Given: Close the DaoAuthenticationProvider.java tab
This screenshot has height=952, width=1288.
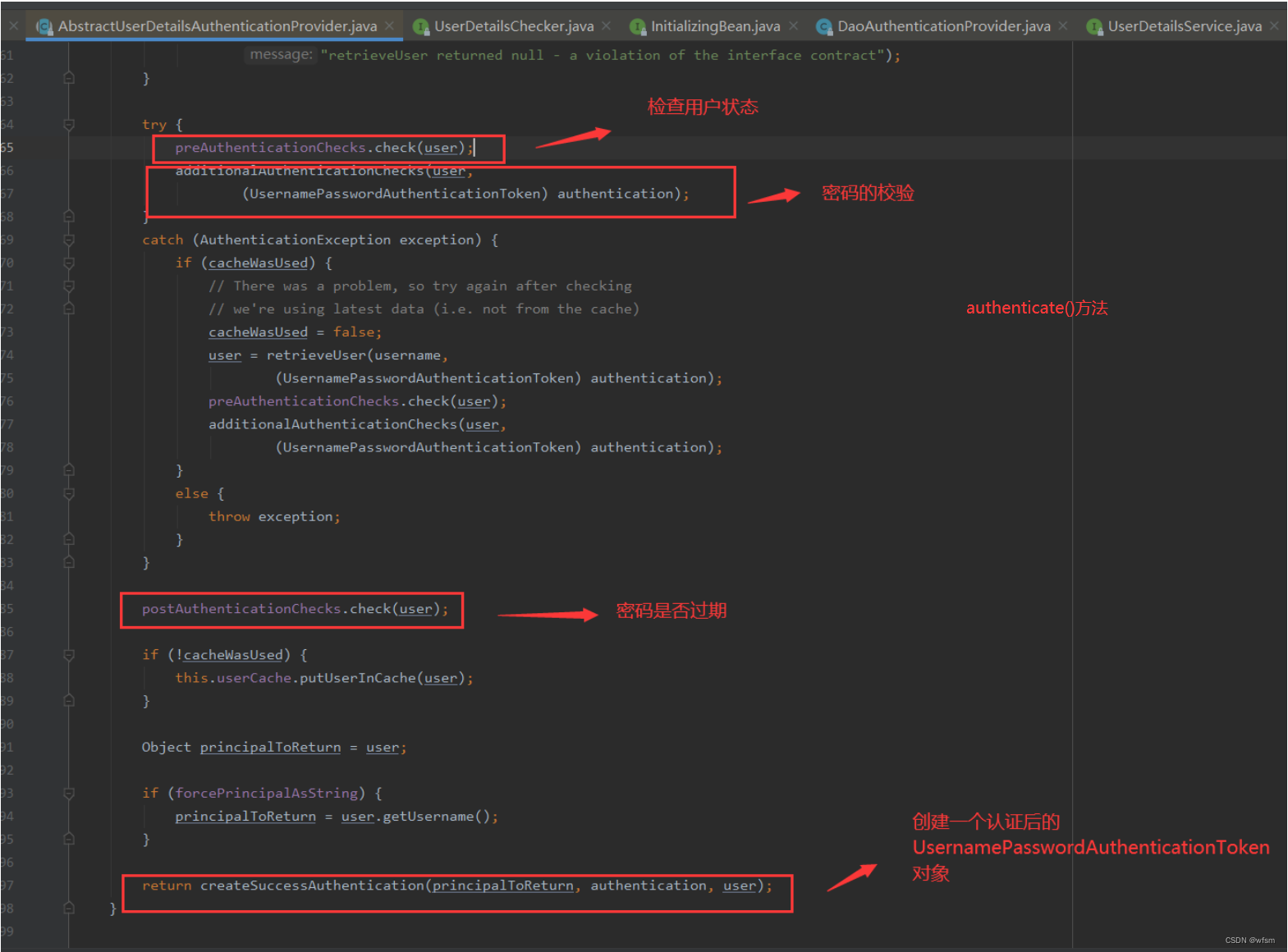Looking at the screenshot, I should (1063, 26).
